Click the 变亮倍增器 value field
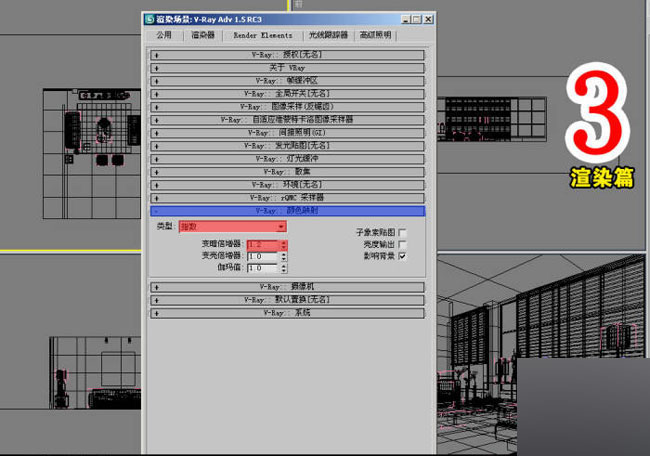Screen dimensions: 650x456 [x=263, y=257]
